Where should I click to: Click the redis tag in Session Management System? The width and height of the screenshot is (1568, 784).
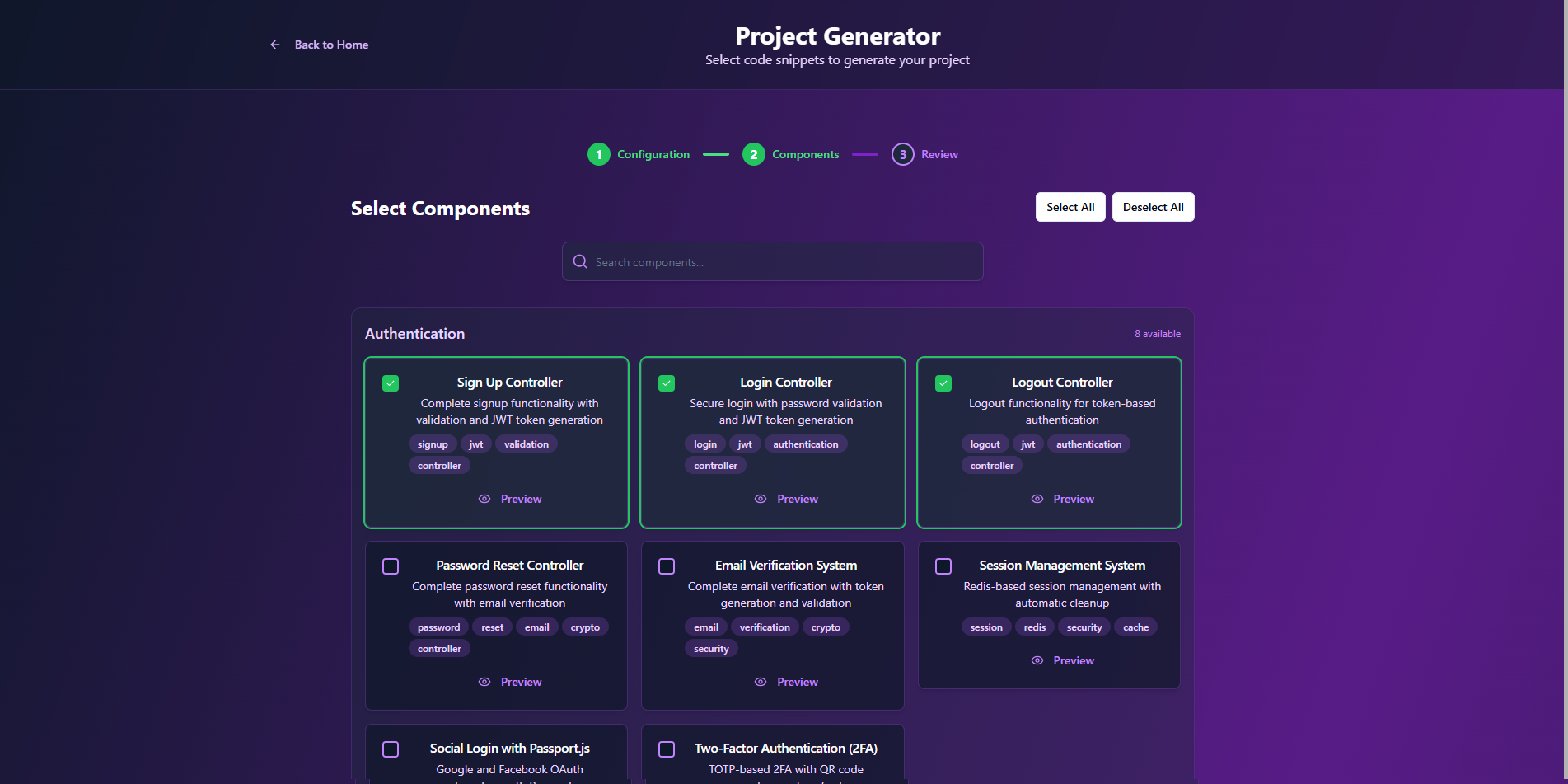[1035, 627]
